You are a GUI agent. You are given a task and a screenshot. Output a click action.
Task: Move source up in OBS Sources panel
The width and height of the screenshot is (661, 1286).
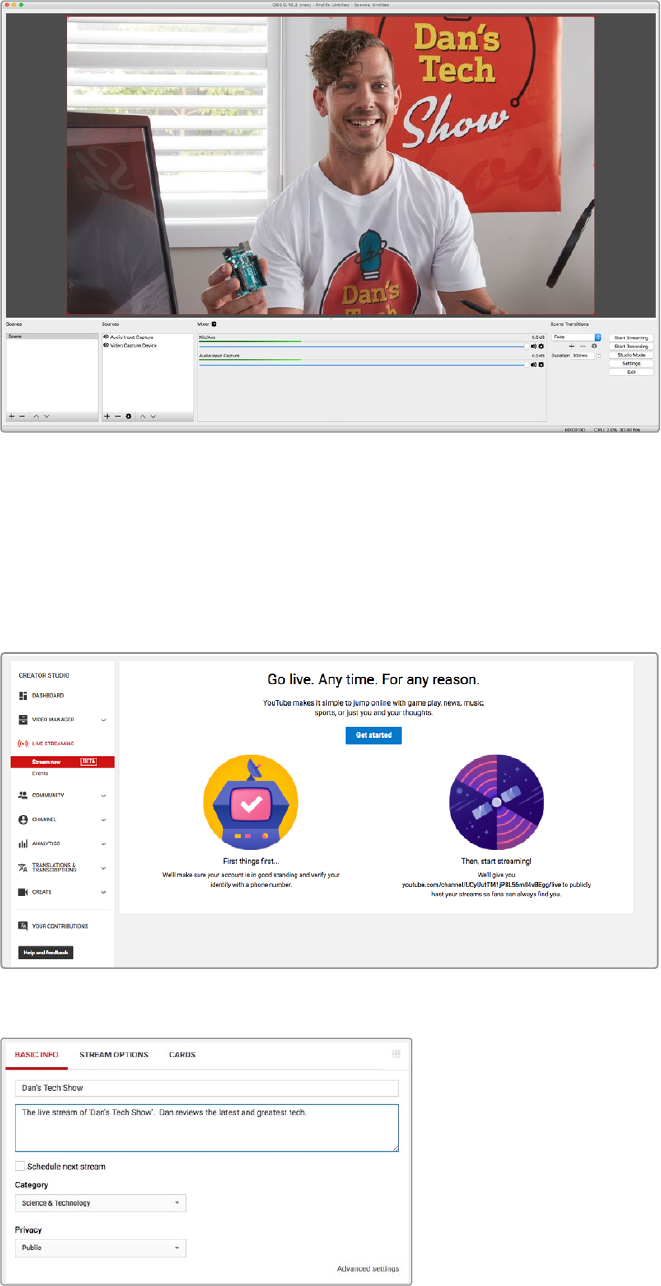142,416
